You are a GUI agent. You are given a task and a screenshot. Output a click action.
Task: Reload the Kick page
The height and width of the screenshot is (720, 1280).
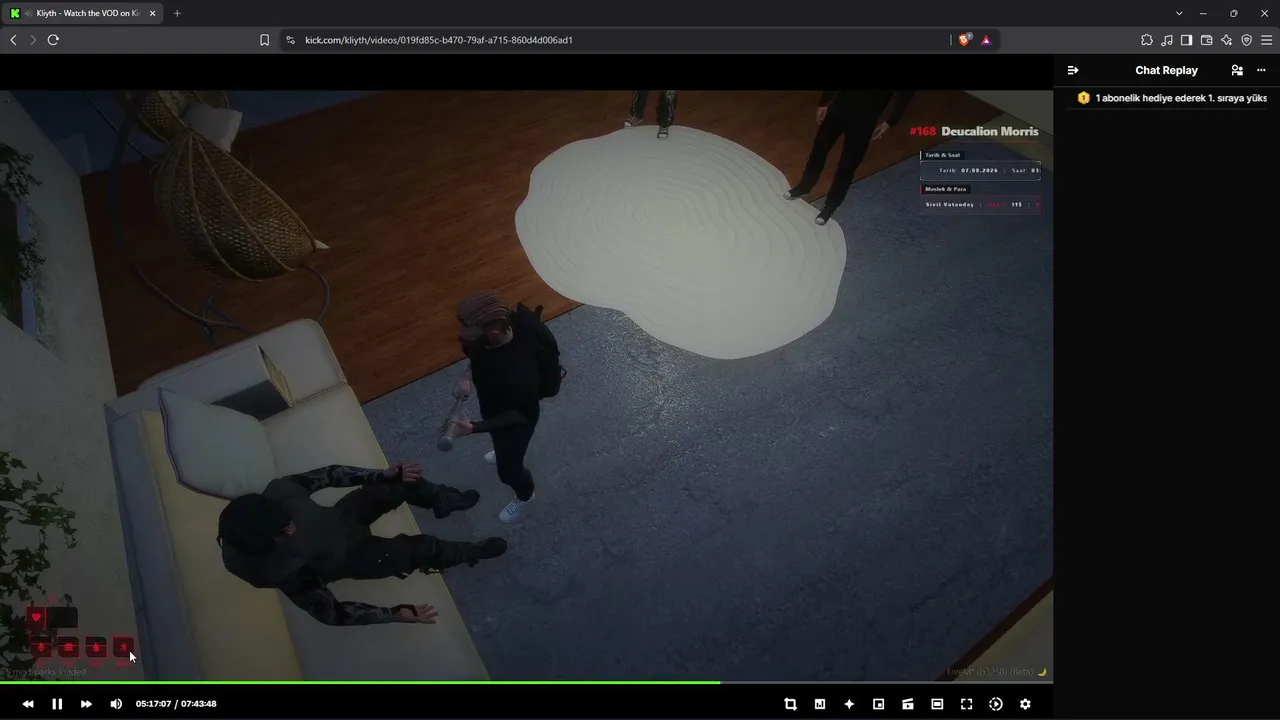tap(53, 40)
